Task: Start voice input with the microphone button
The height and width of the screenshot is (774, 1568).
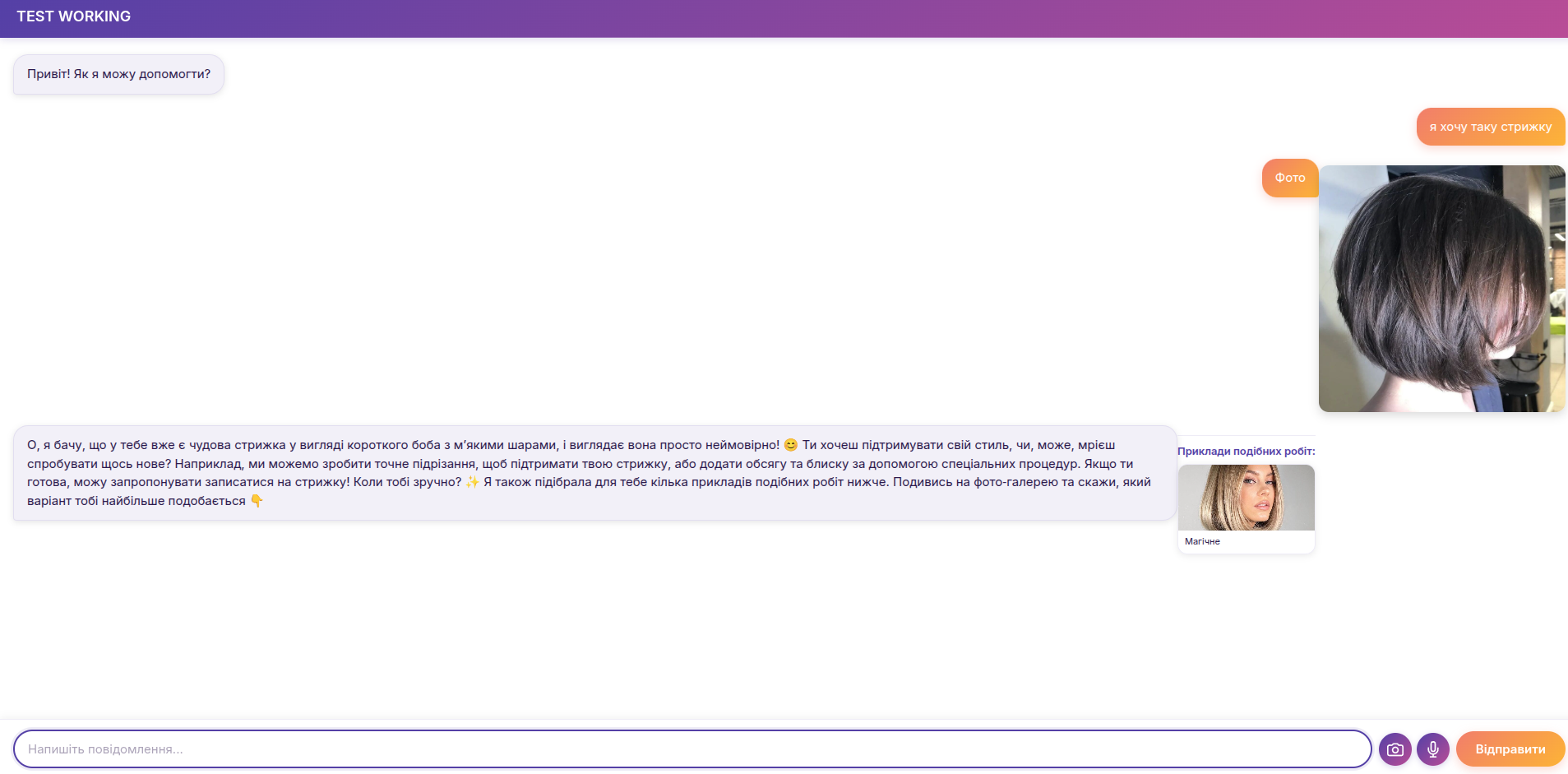Action: coord(1432,749)
